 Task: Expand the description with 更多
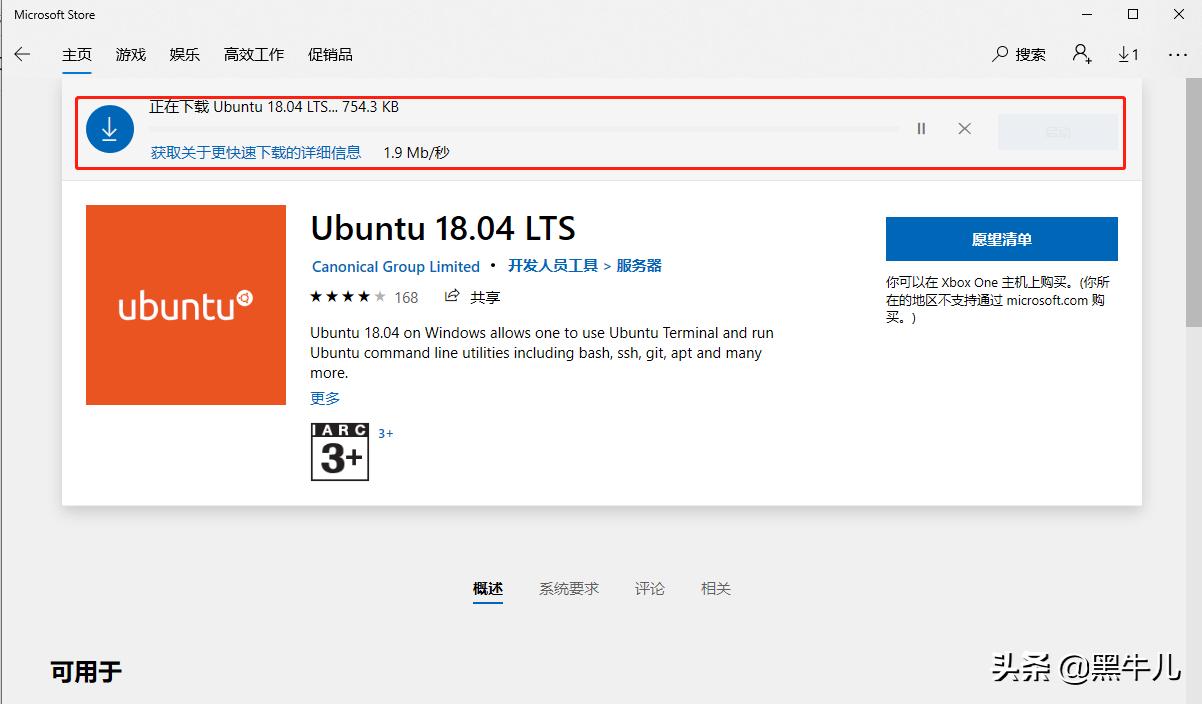coord(324,397)
